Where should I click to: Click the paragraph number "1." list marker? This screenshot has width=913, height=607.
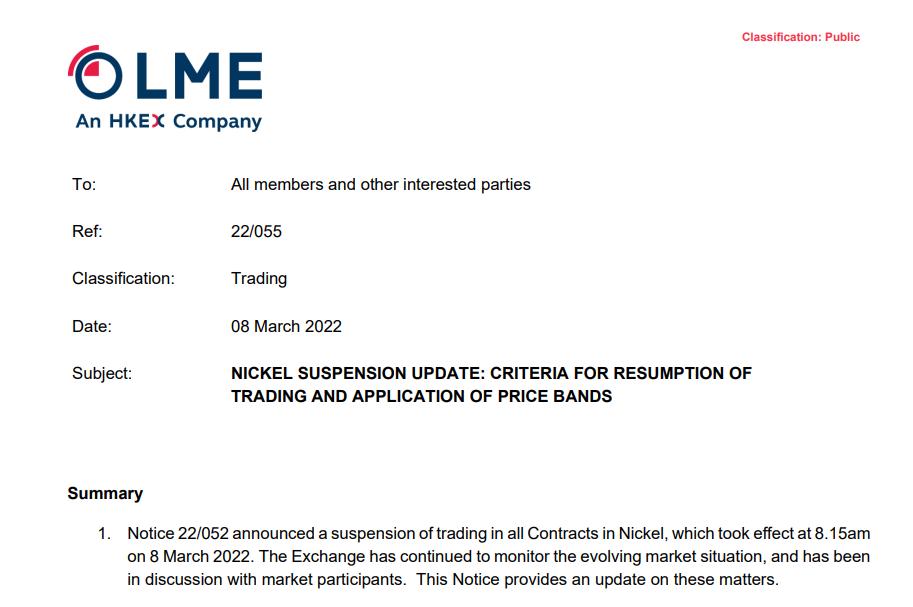point(104,534)
